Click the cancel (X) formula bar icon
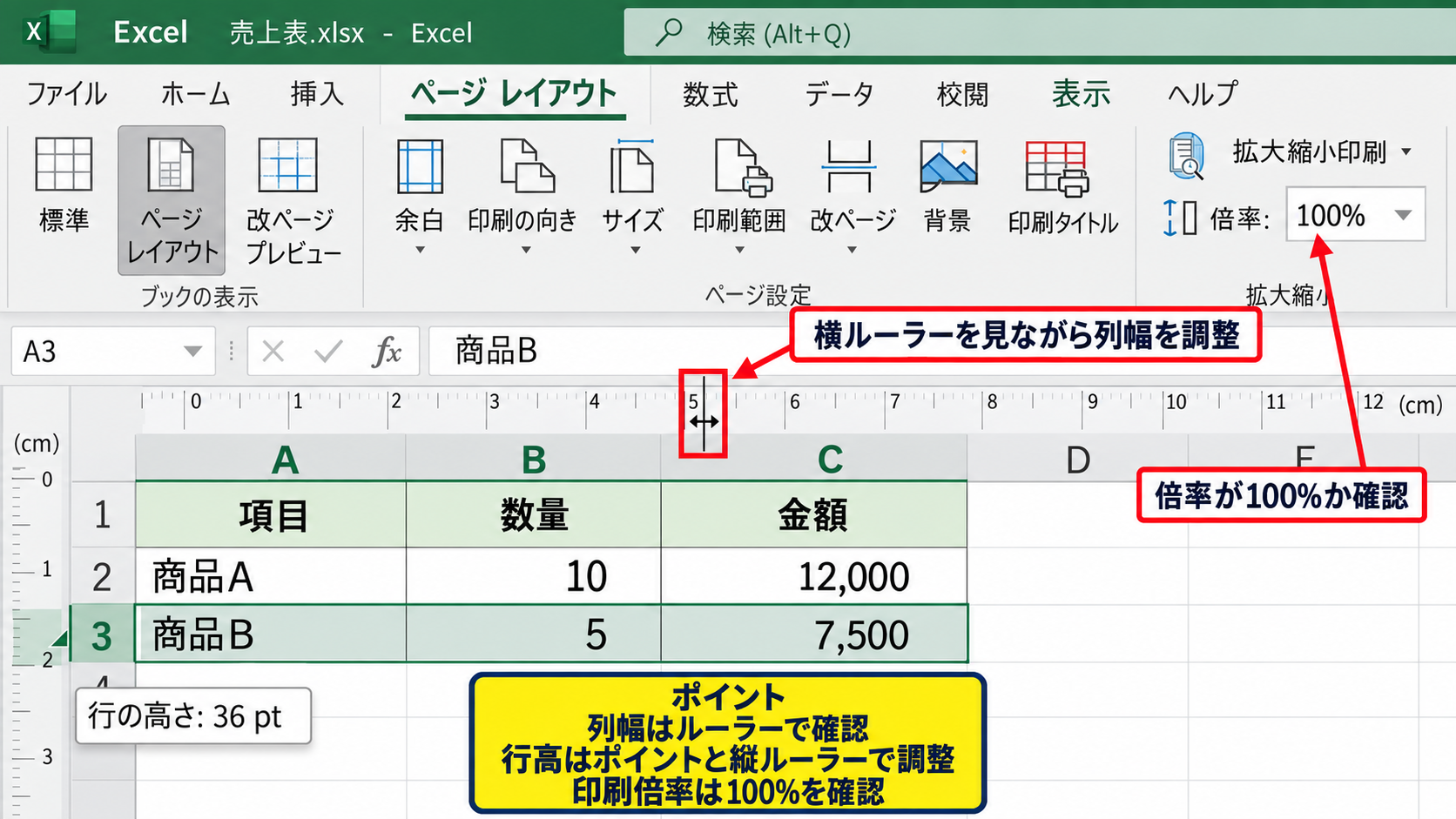The height and width of the screenshot is (819, 1456). 273,352
